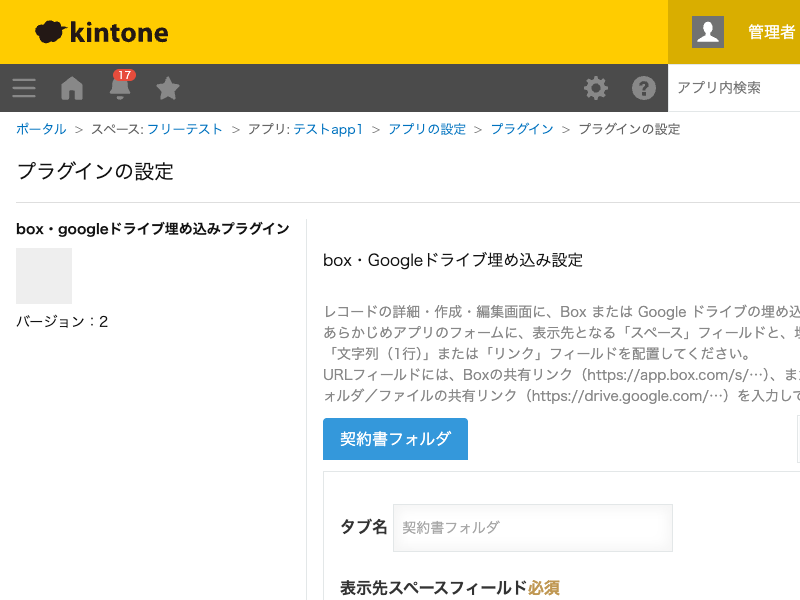This screenshot has width=800, height=600.
Task: Go to プラグイン breadcrumb link
Action: pyautogui.click(x=522, y=129)
